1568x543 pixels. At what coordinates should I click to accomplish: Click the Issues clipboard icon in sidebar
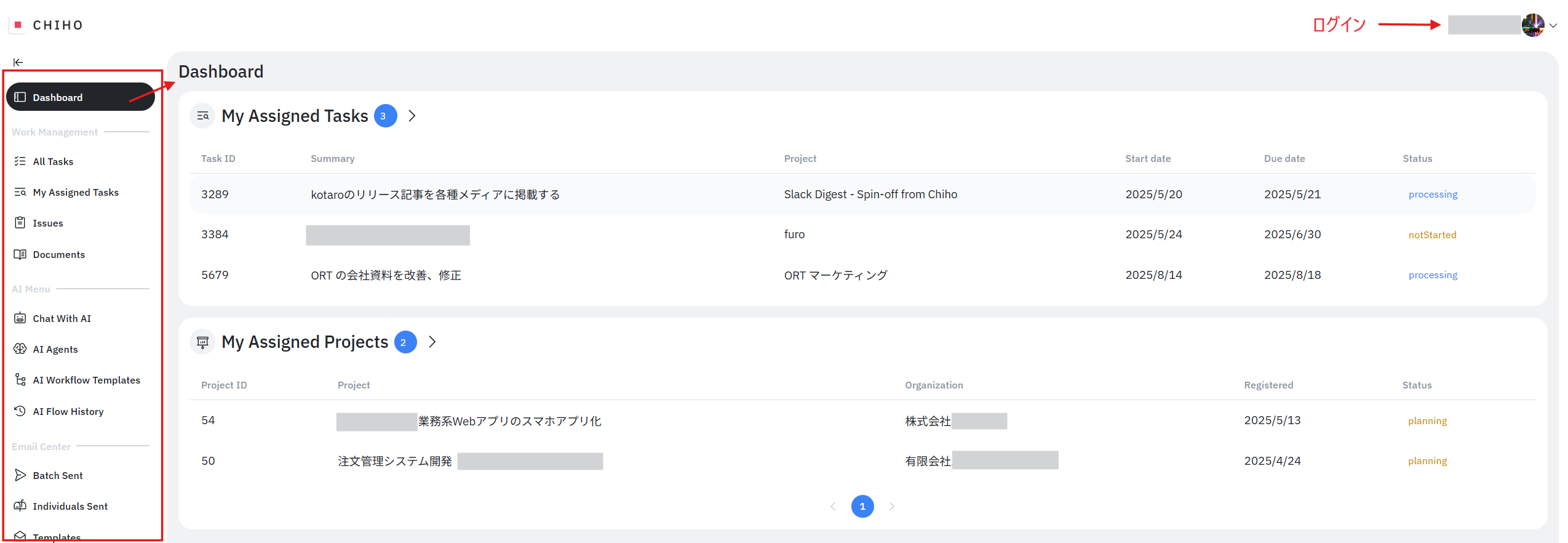20,223
